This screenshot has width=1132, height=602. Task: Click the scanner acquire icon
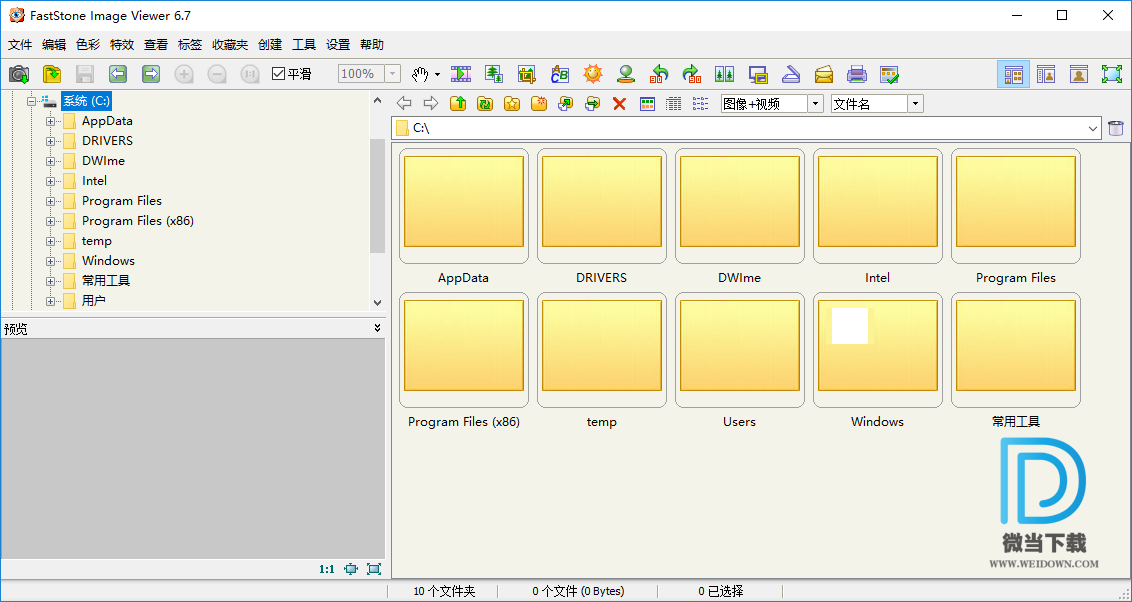791,74
